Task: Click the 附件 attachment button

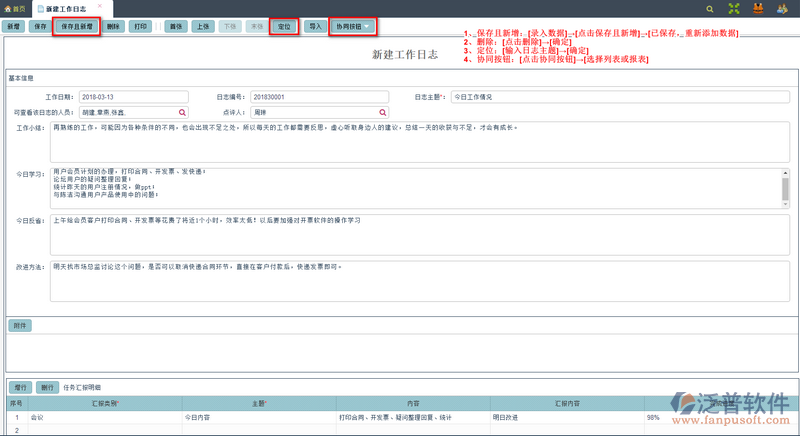Action: coord(20,325)
